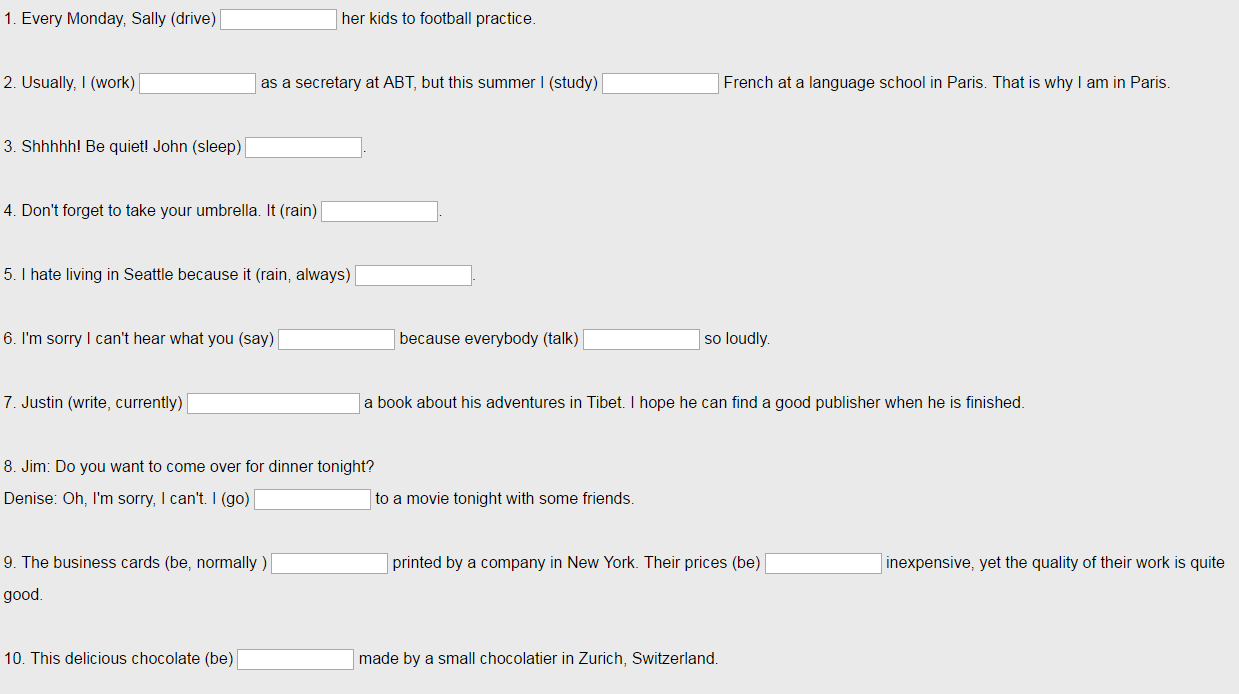This screenshot has height=694, width=1239.
Task: Click the text "her kids to football practice"
Action: (438, 19)
